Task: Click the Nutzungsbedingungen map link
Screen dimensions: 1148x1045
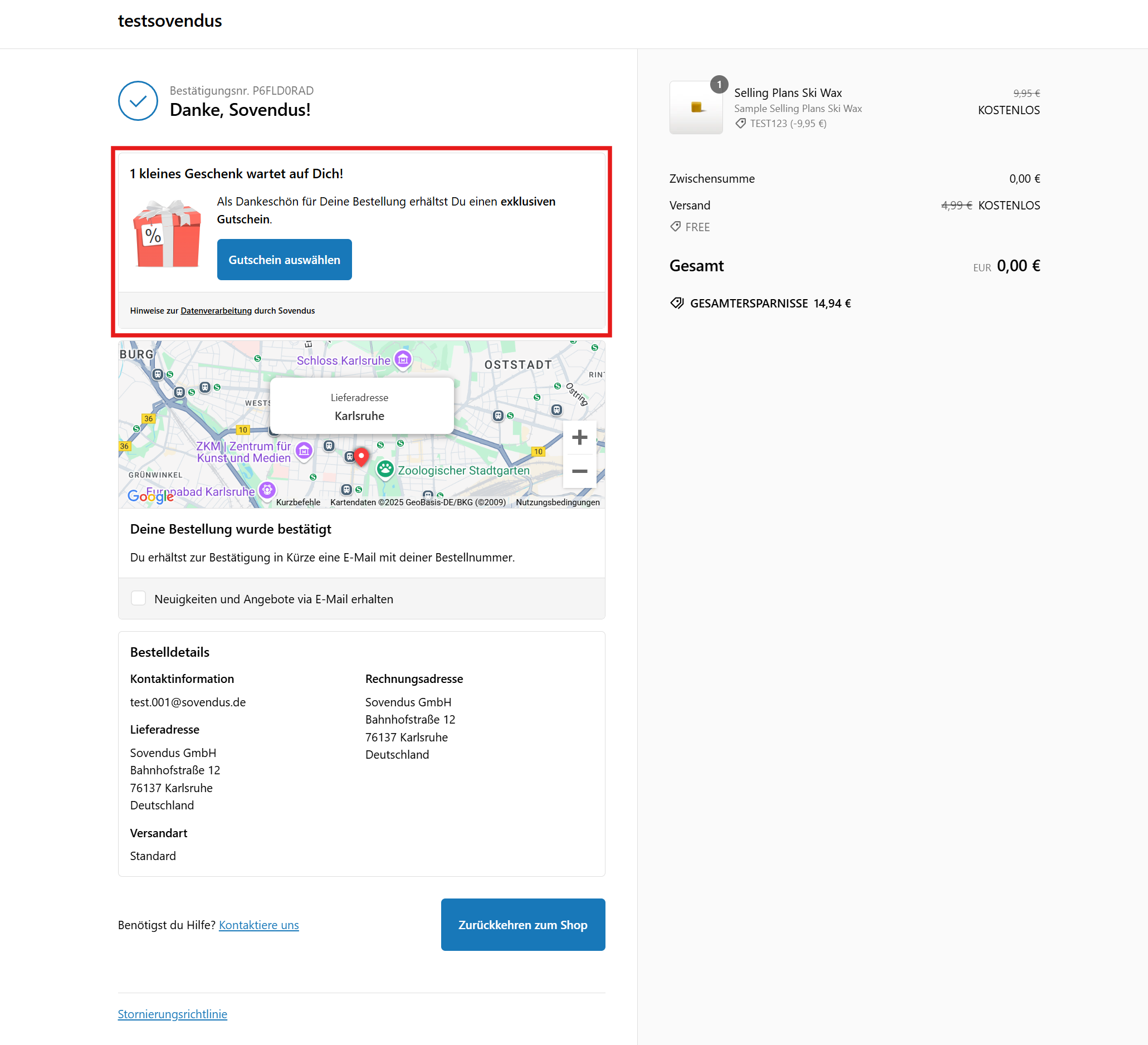Action: [x=557, y=502]
